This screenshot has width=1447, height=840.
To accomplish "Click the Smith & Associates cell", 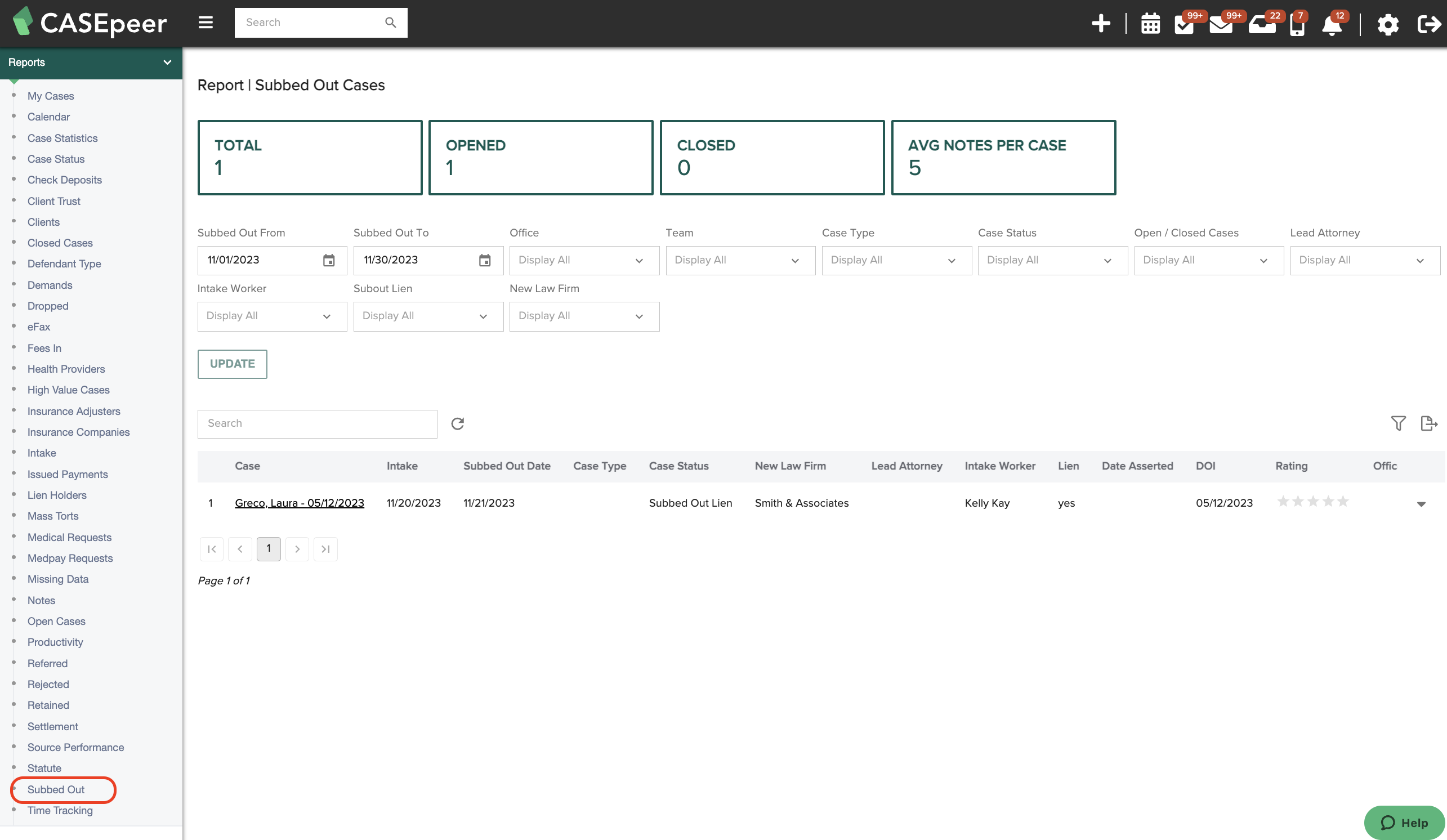I will coord(802,503).
